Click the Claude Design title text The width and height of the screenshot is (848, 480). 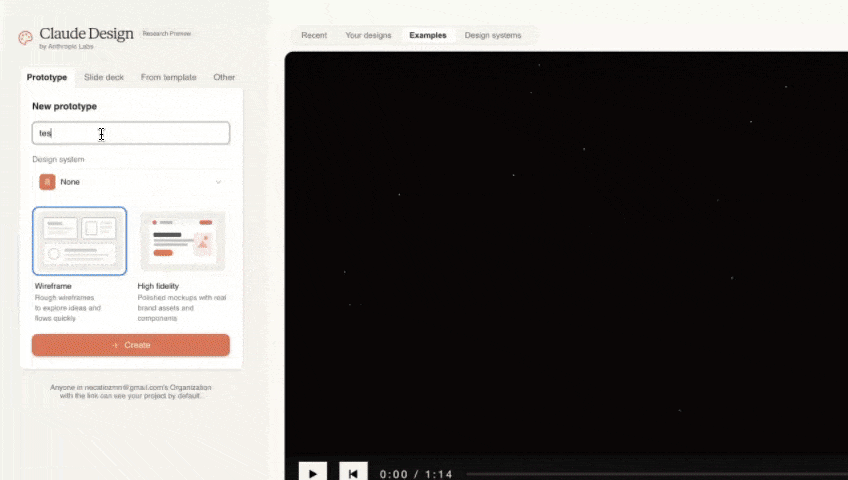tap(87, 34)
